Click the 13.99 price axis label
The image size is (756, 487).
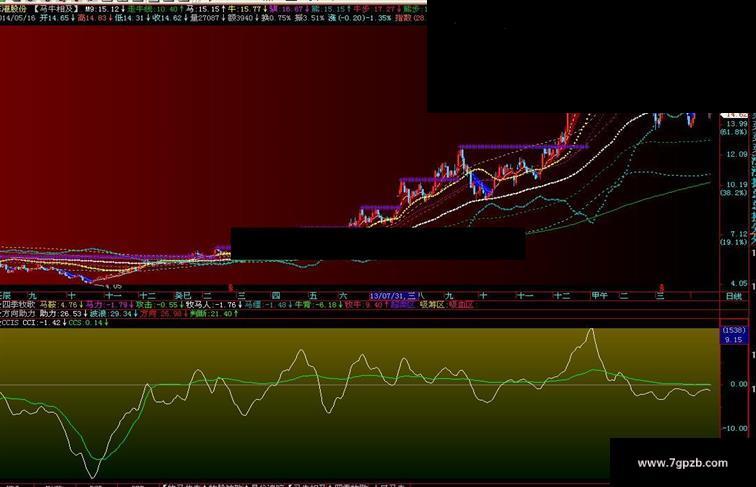click(736, 124)
